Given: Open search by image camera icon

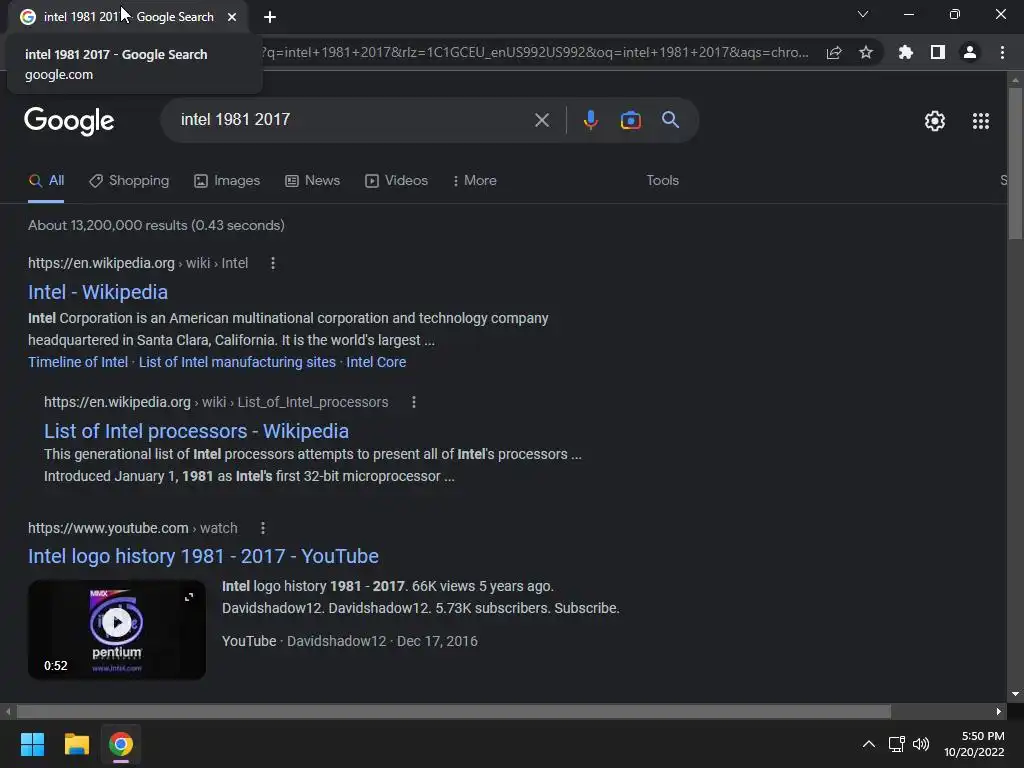Looking at the screenshot, I should pos(630,120).
